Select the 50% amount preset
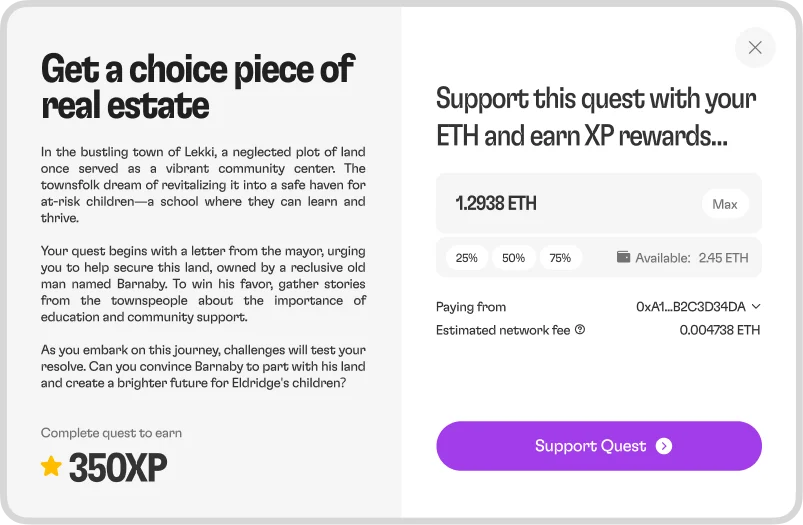Viewport: 803px width, 525px height. (513, 258)
